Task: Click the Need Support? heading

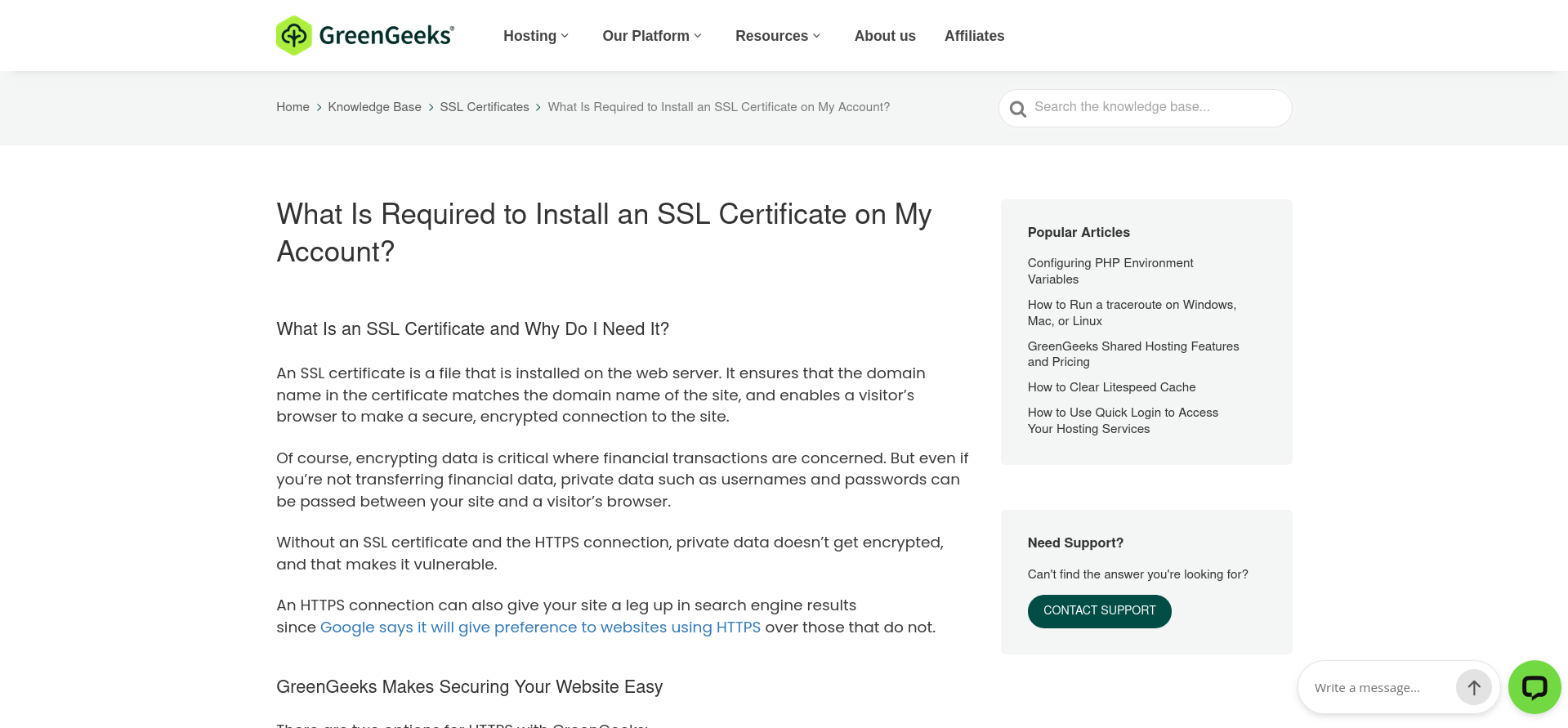Action: 1075,543
